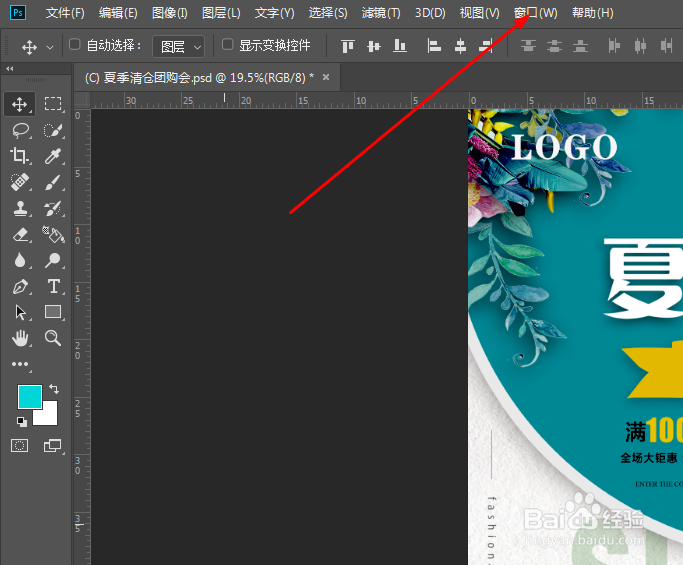
Task: Select the Spot Healing Brush tool
Action: (x=20, y=182)
